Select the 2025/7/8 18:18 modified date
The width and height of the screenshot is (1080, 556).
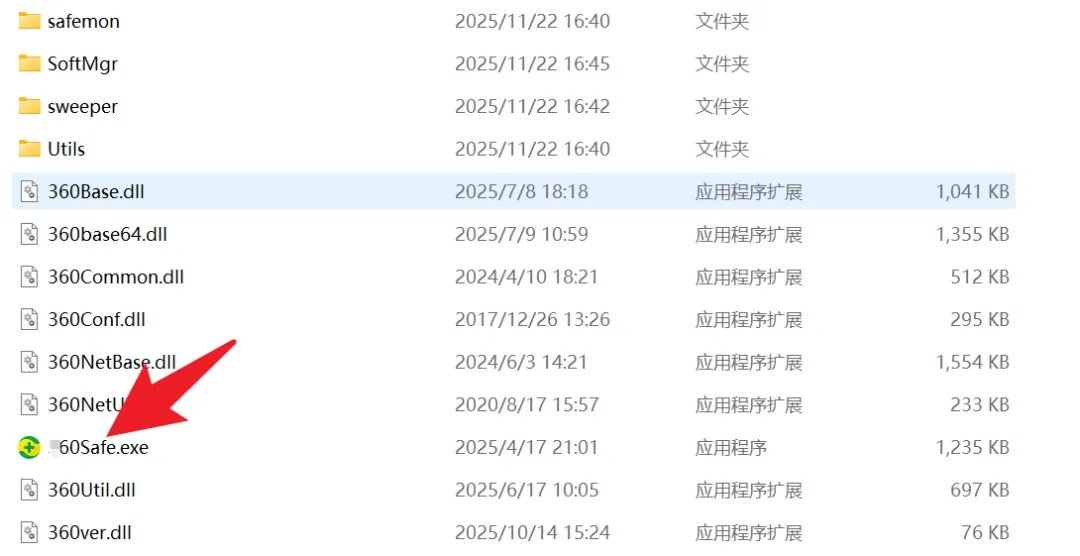coord(521,192)
